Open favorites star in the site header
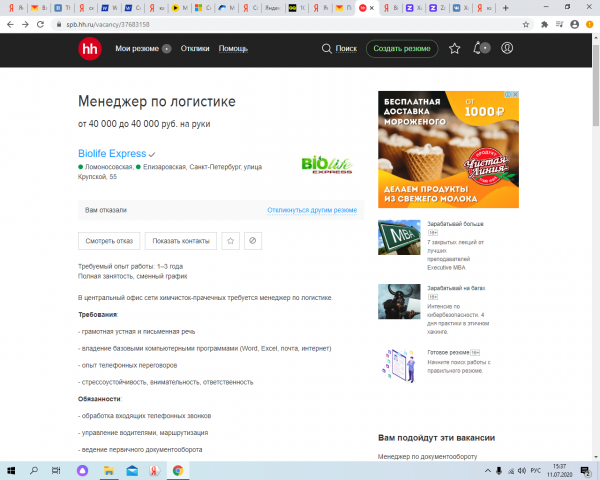Viewport: 600px width, 480px height. pos(455,48)
